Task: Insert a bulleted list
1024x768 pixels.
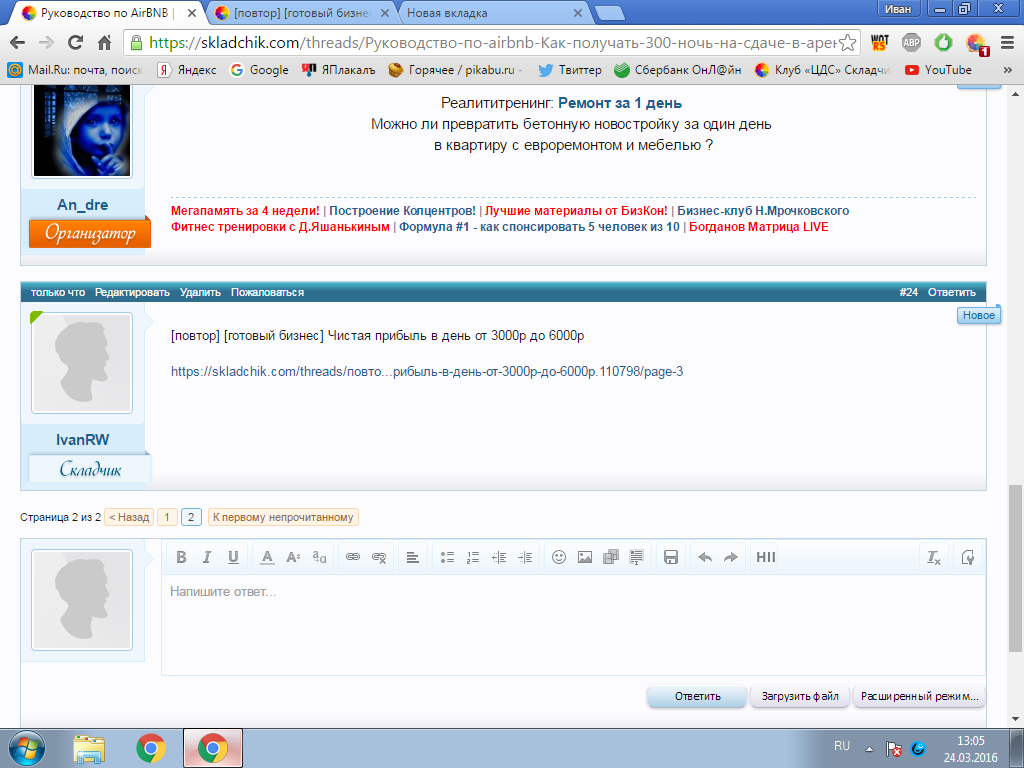Action: coord(447,557)
